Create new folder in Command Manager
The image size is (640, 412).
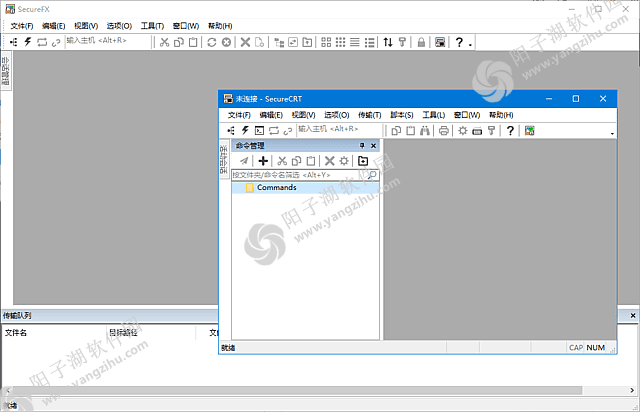tap(363, 161)
